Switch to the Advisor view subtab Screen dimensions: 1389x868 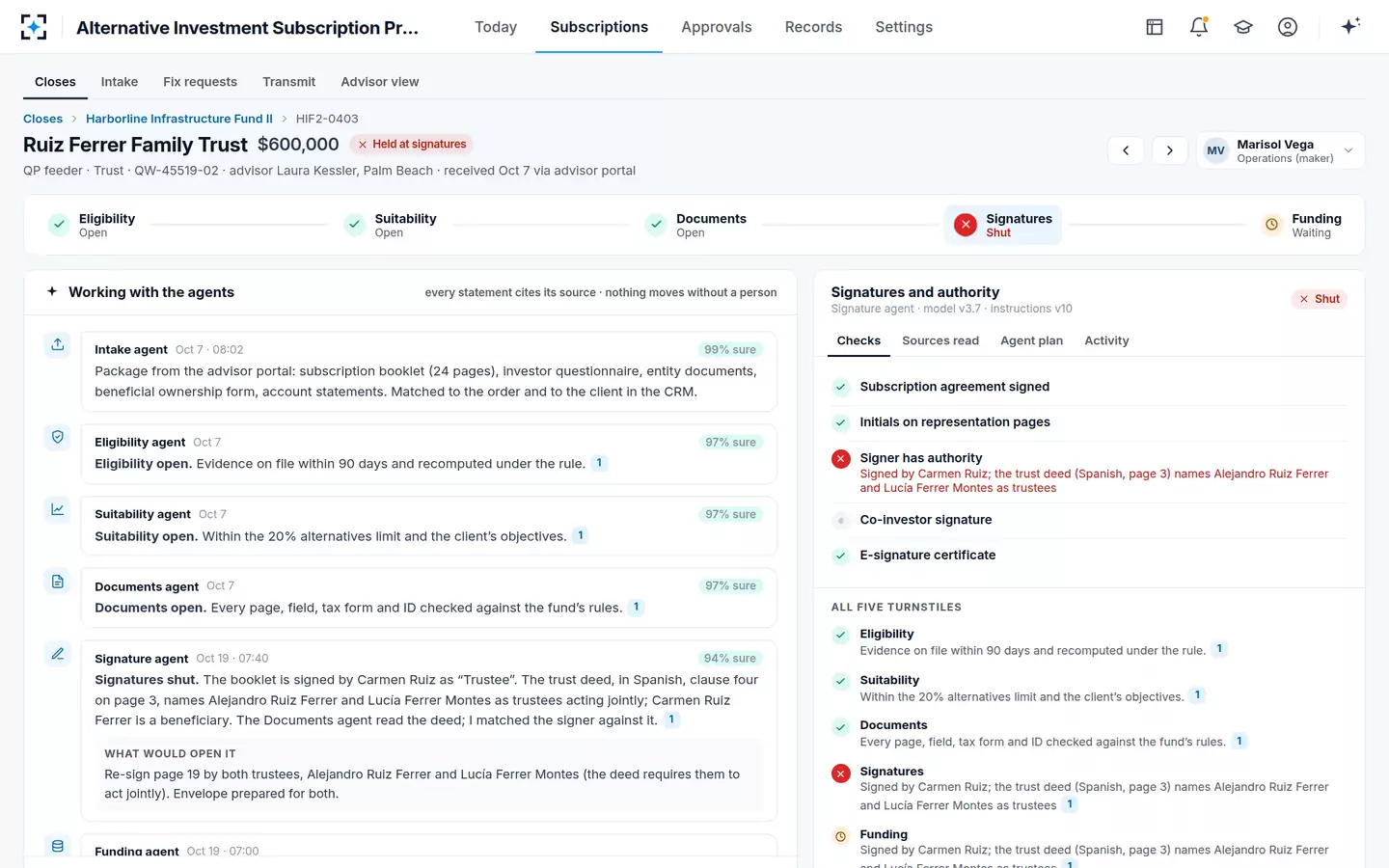380,82
